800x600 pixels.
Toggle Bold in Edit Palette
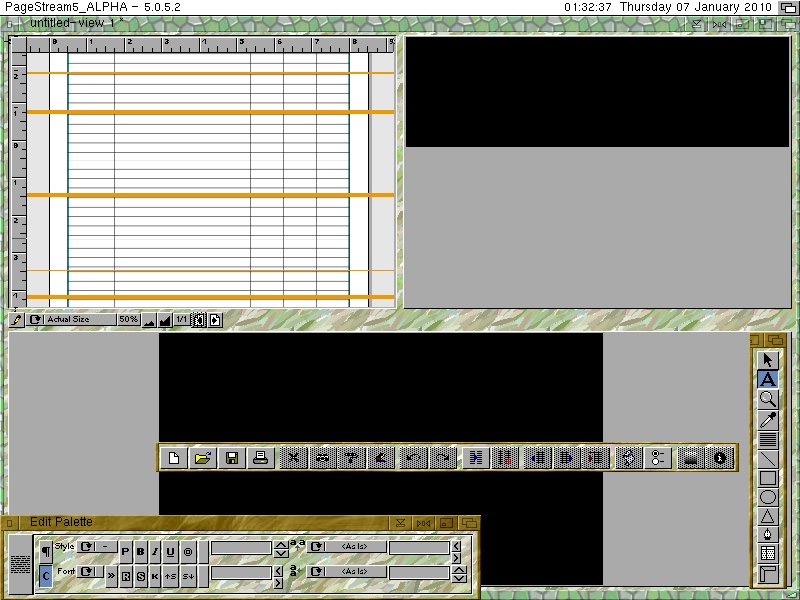tap(141, 551)
